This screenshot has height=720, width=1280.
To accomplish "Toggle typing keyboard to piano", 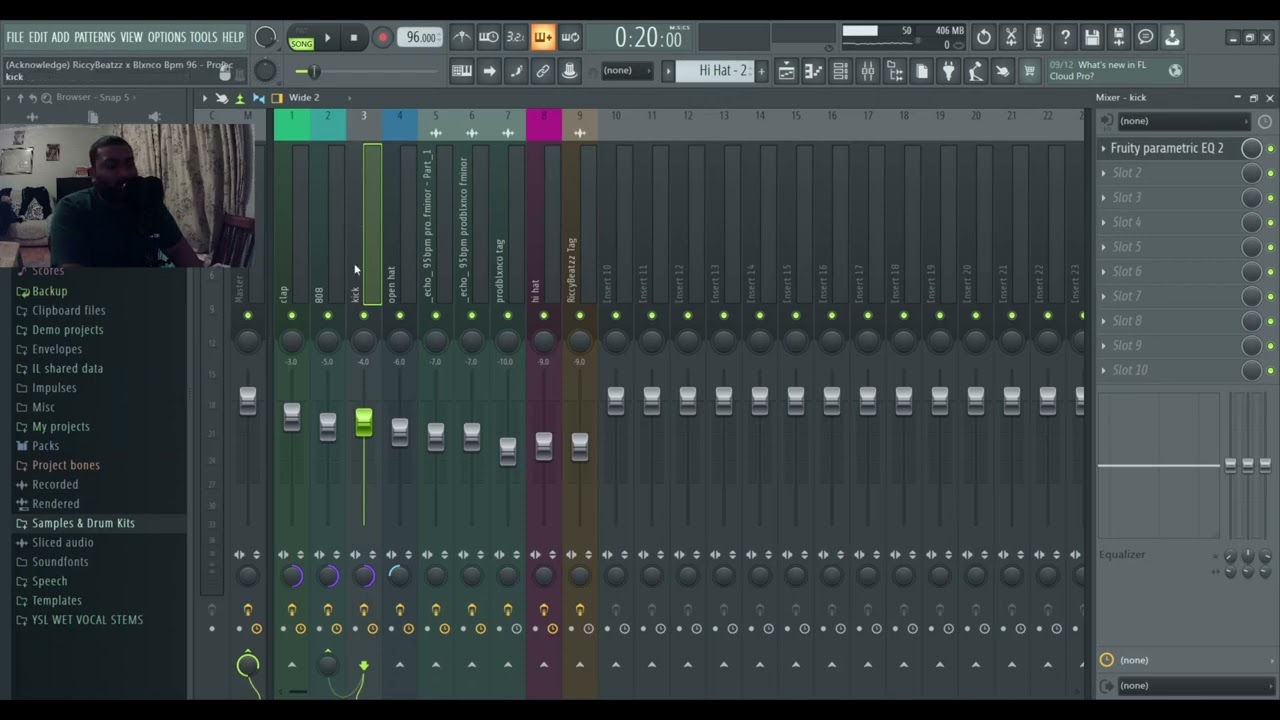I will 462,71.
